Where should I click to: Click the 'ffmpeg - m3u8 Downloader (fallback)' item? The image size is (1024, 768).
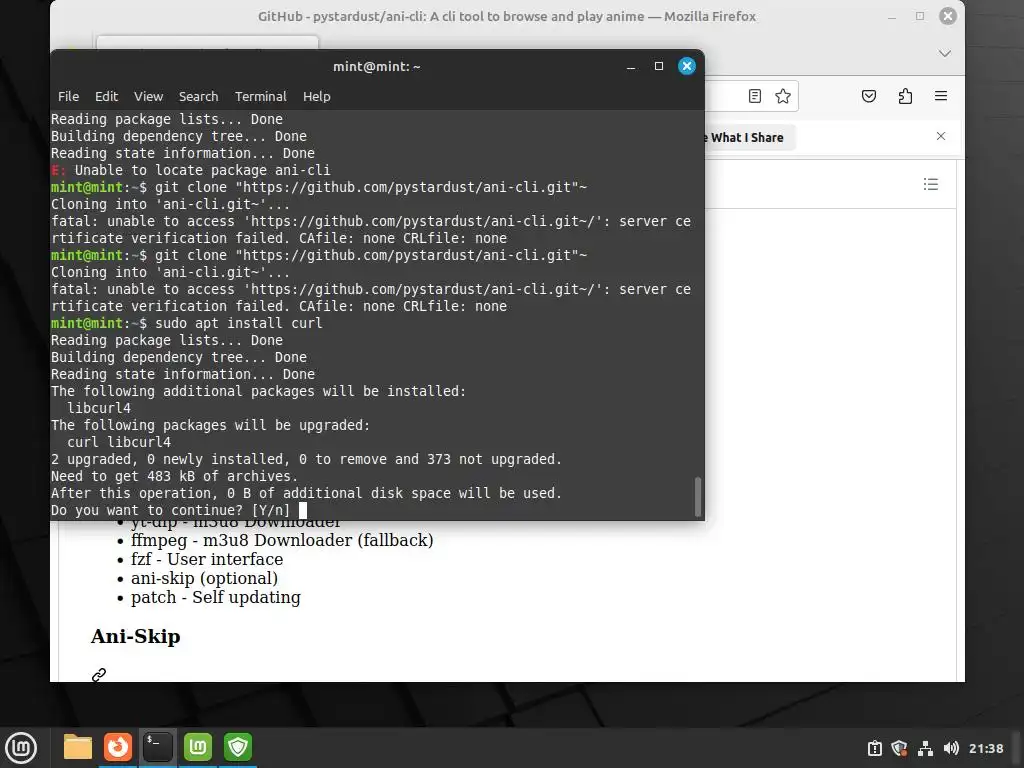point(282,540)
